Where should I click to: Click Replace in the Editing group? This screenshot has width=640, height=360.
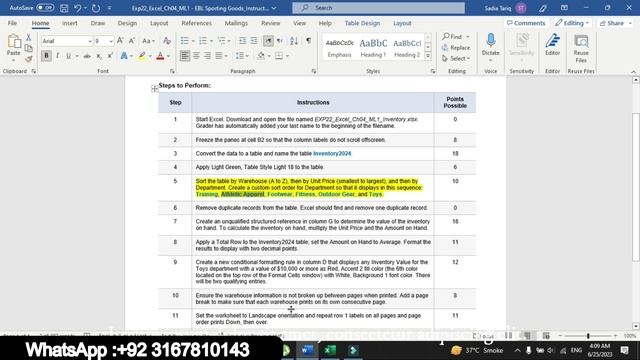click(x=456, y=48)
